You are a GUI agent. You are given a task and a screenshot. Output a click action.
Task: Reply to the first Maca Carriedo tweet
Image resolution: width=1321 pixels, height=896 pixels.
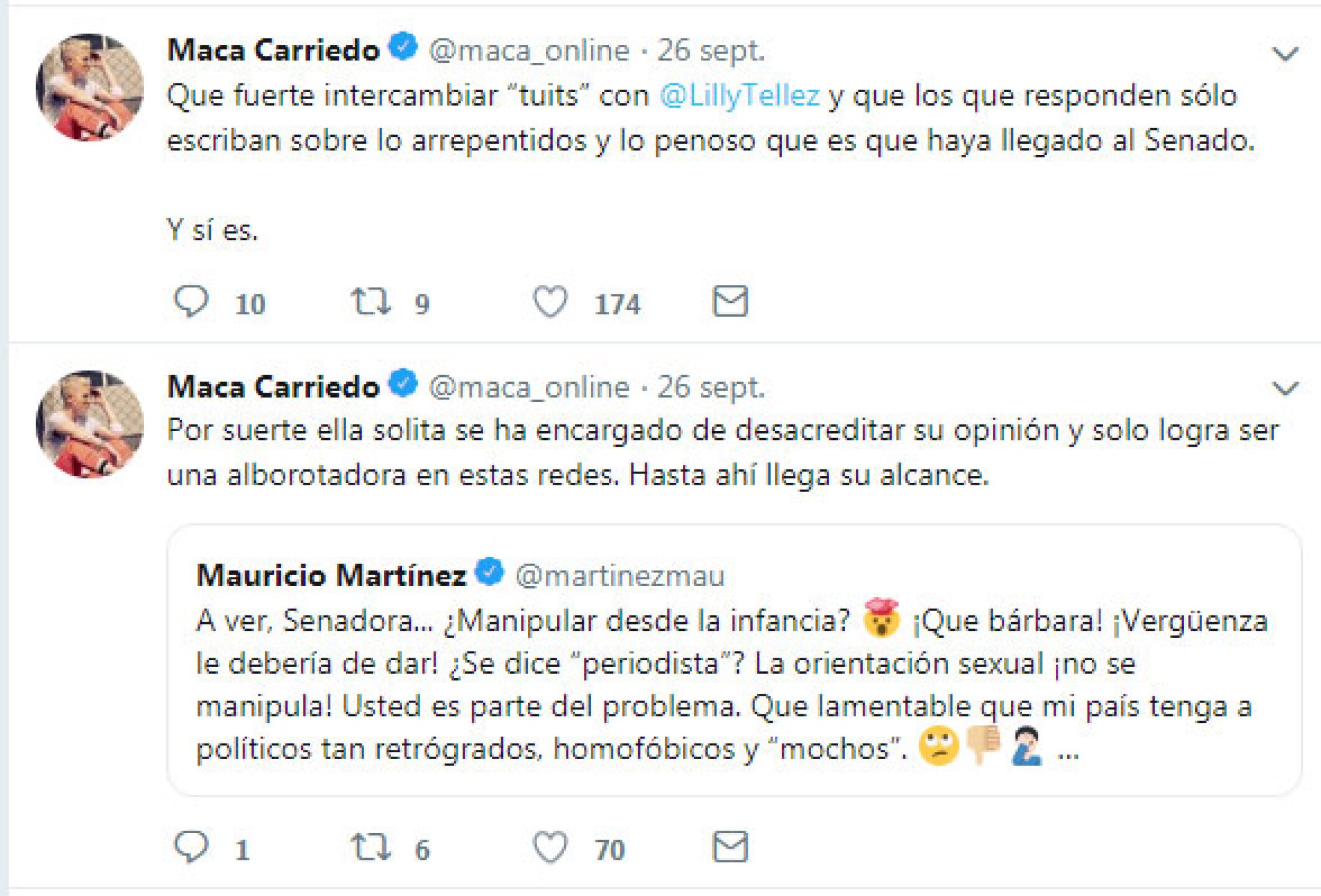pos(191,302)
